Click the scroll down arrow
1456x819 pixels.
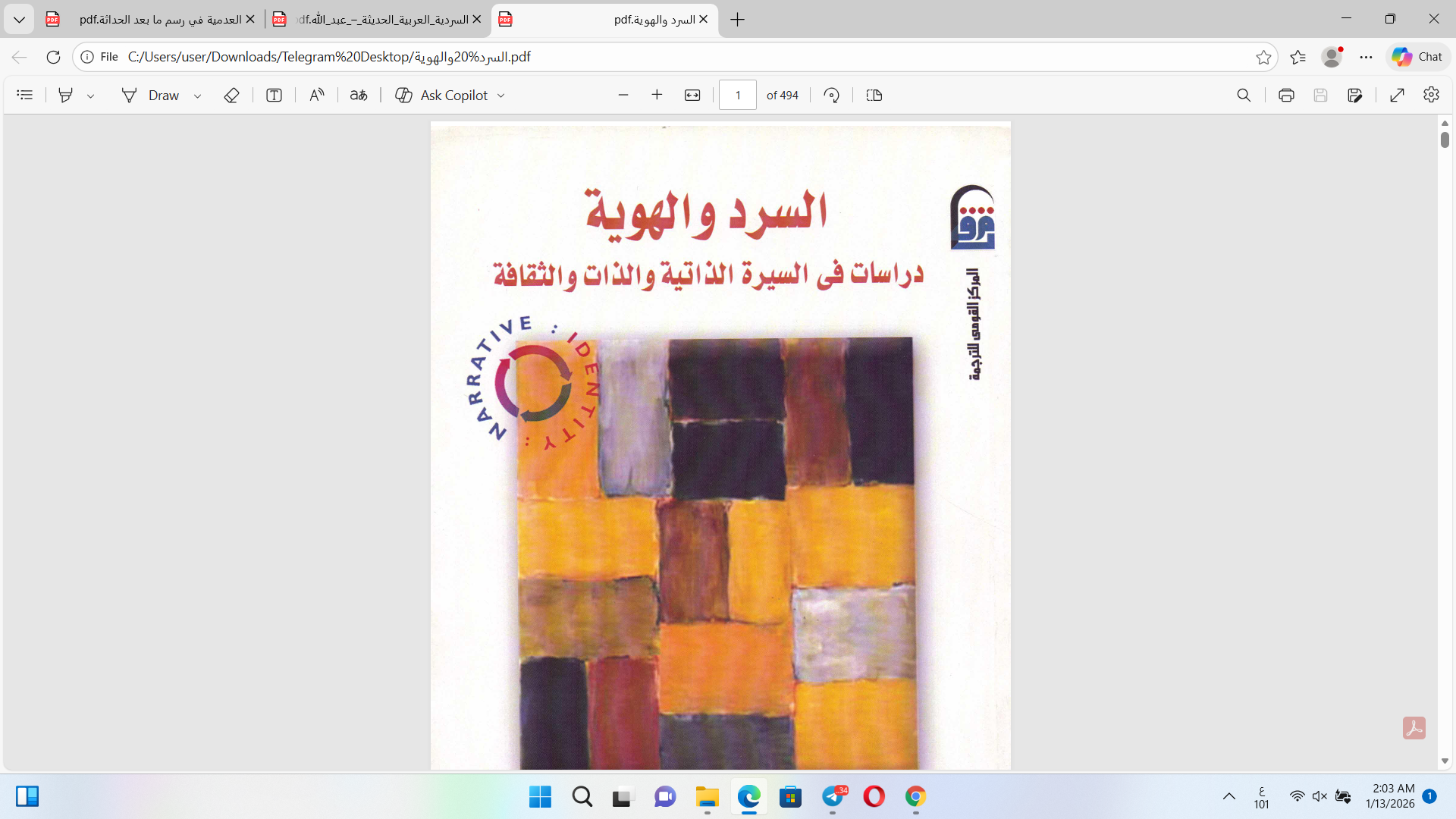[1445, 761]
